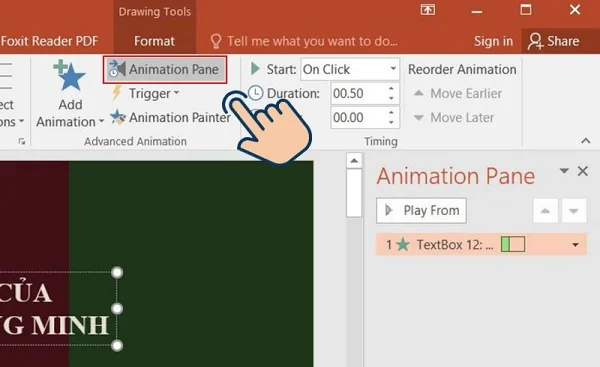600x367 pixels.
Task: Click the middle-right handle of the text box
Action: click(x=117, y=308)
